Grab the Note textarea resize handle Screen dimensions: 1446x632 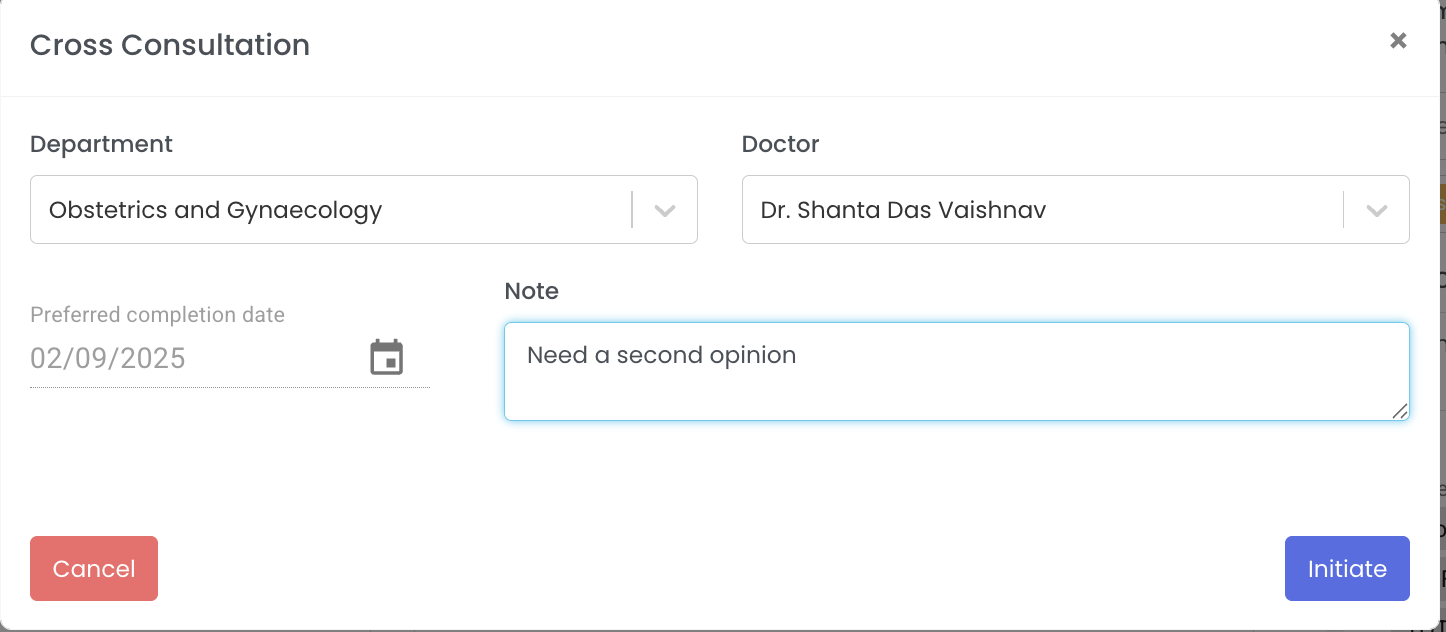[x=1400, y=411]
